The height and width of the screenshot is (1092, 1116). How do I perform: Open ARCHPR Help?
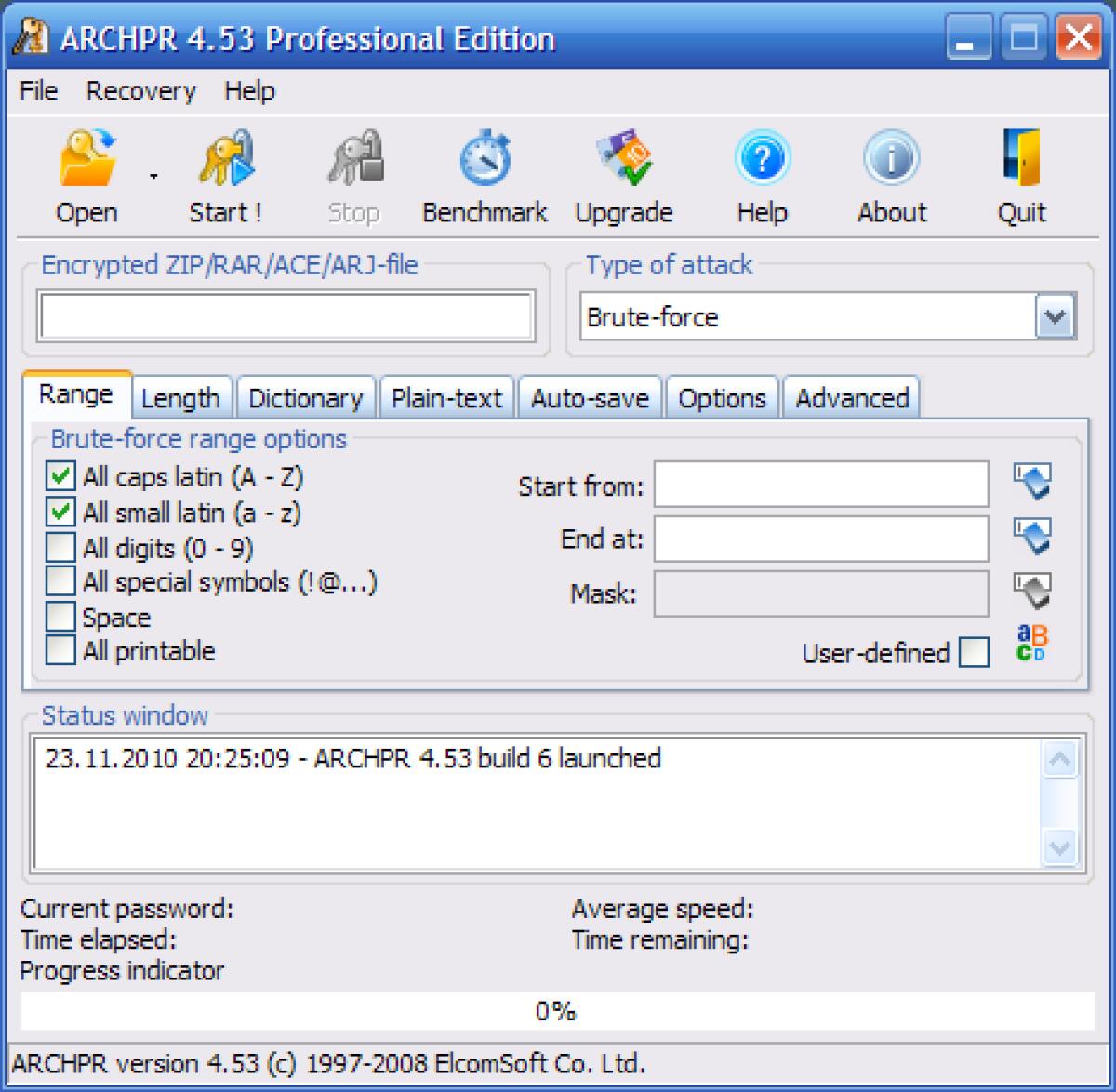click(761, 172)
